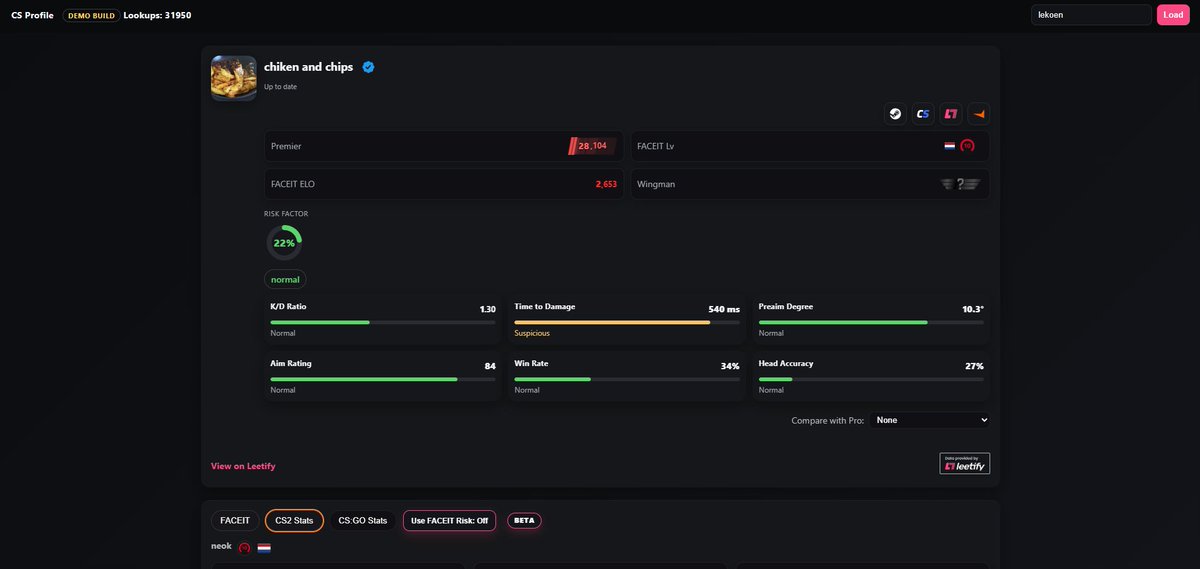The width and height of the screenshot is (1200, 569).
Task: Click the Netherlands flag next to neok
Action: point(264,548)
